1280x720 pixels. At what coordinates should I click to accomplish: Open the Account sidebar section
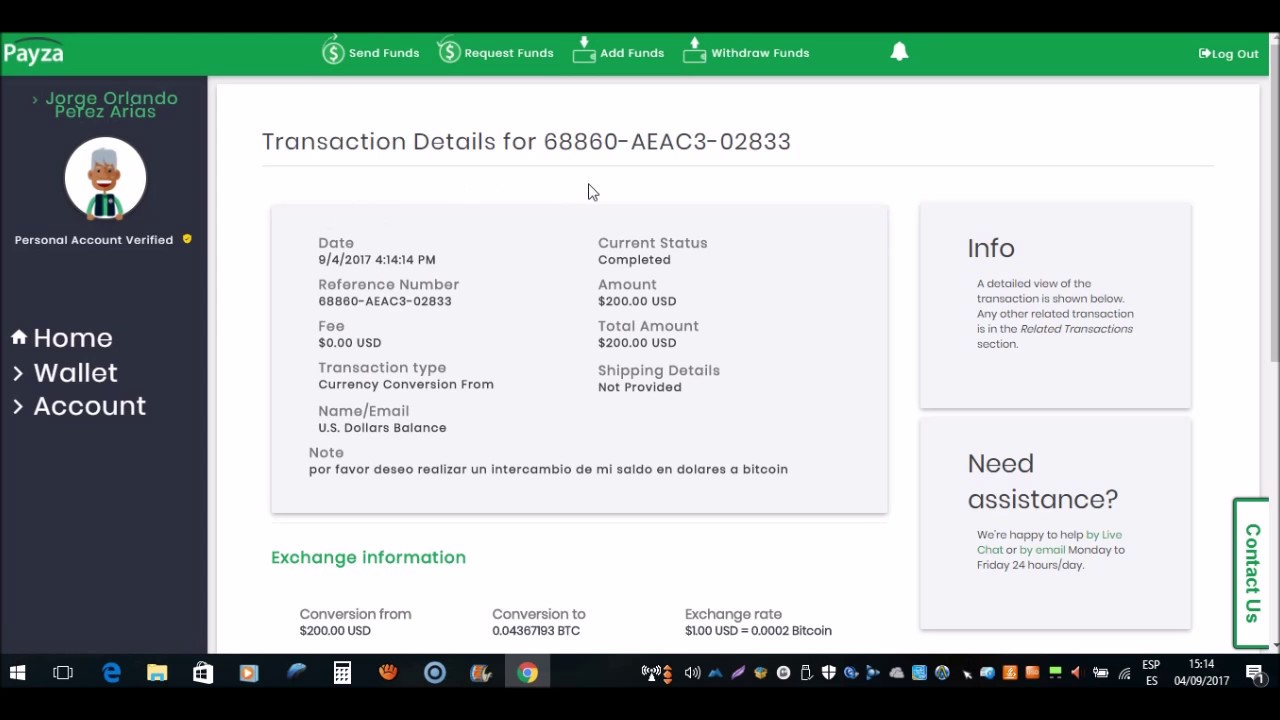tap(89, 406)
